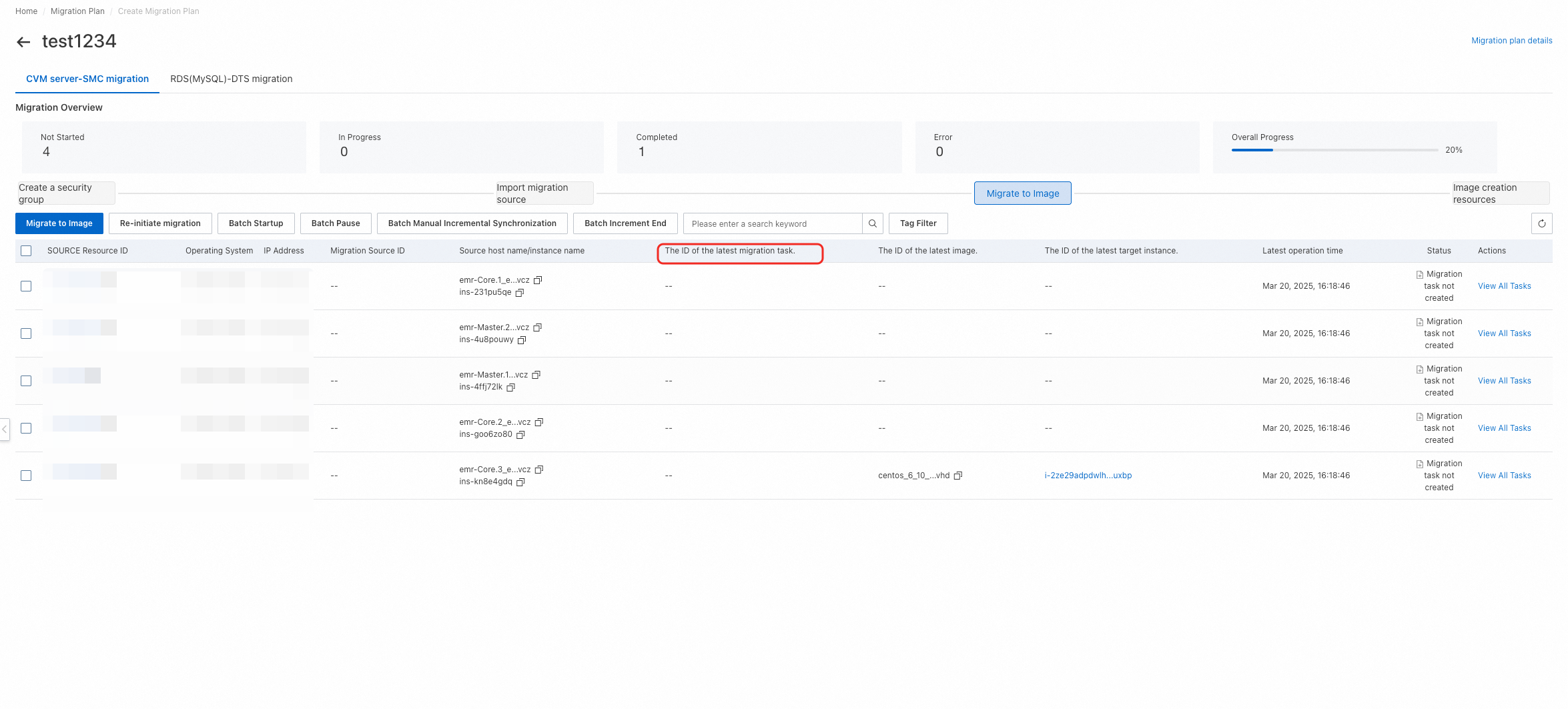The width and height of the screenshot is (1568, 709).
Task: Open Migration Plan breadcrumb
Action: point(77,11)
